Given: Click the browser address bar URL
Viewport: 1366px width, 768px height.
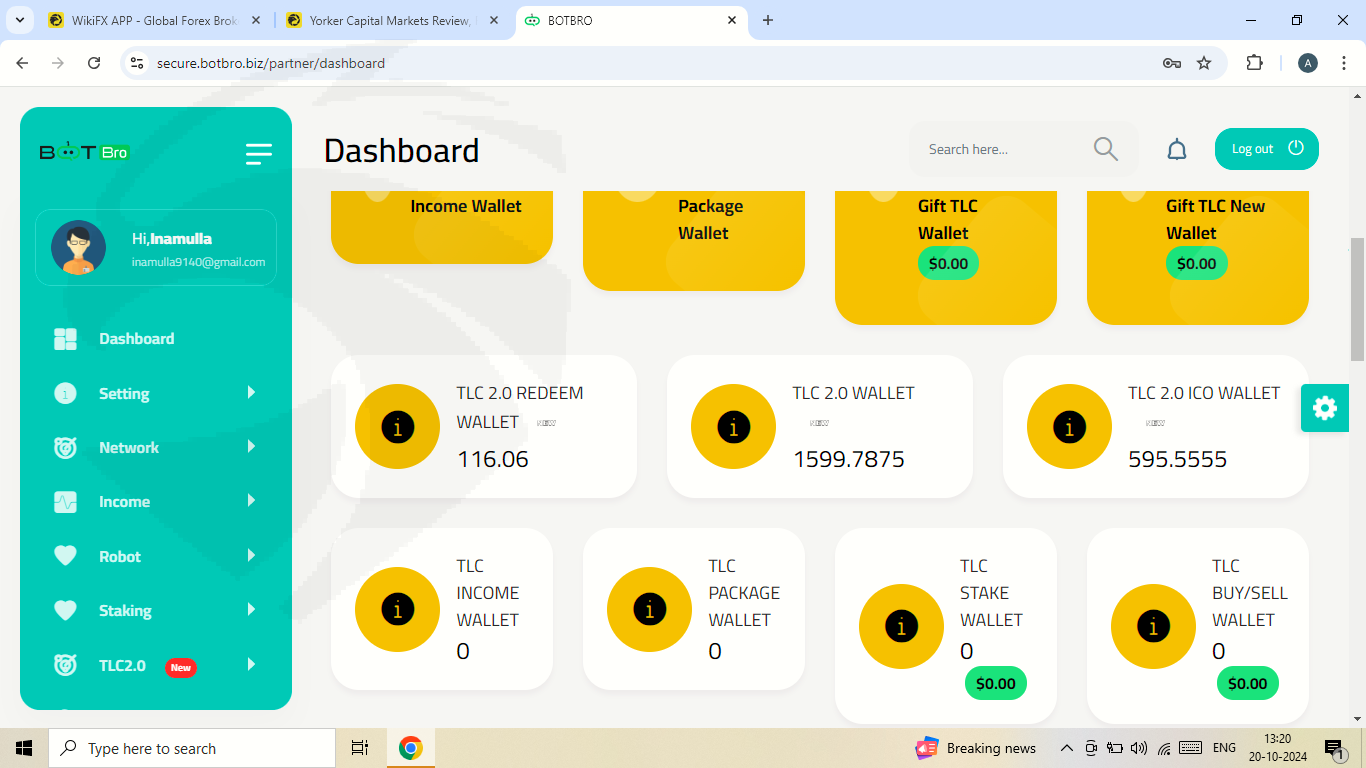Looking at the screenshot, I should point(271,63).
